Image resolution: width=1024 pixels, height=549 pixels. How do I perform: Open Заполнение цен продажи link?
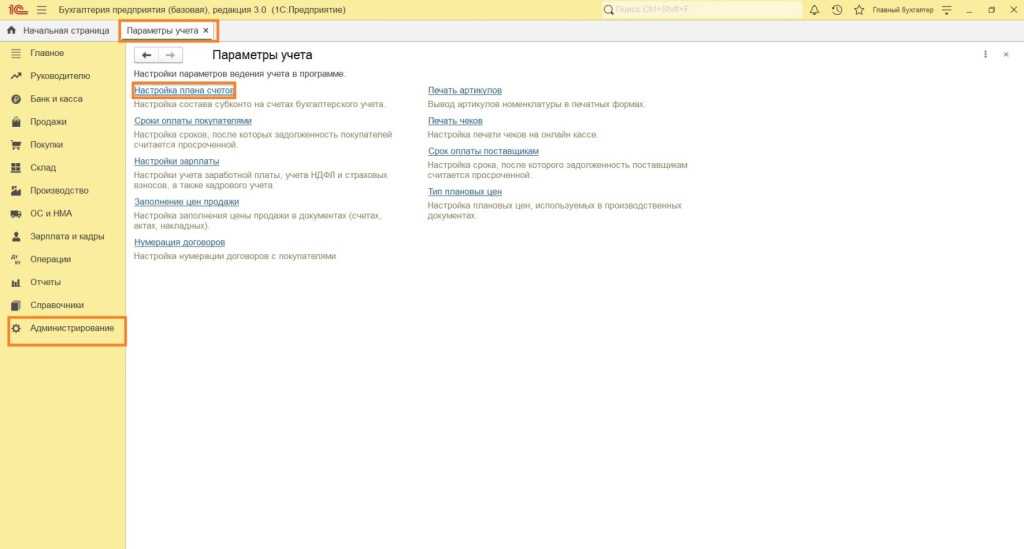point(186,202)
